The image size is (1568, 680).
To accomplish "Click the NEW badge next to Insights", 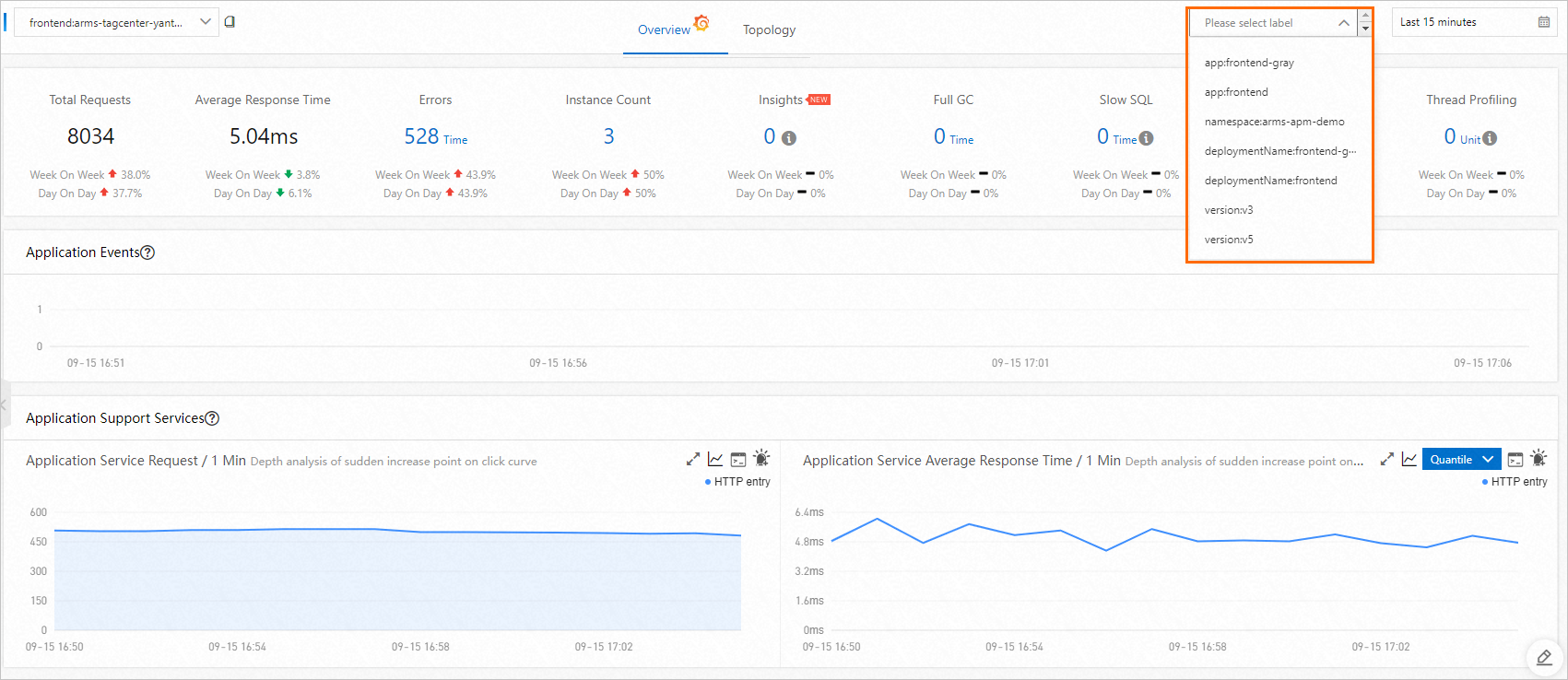I will [819, 100].
